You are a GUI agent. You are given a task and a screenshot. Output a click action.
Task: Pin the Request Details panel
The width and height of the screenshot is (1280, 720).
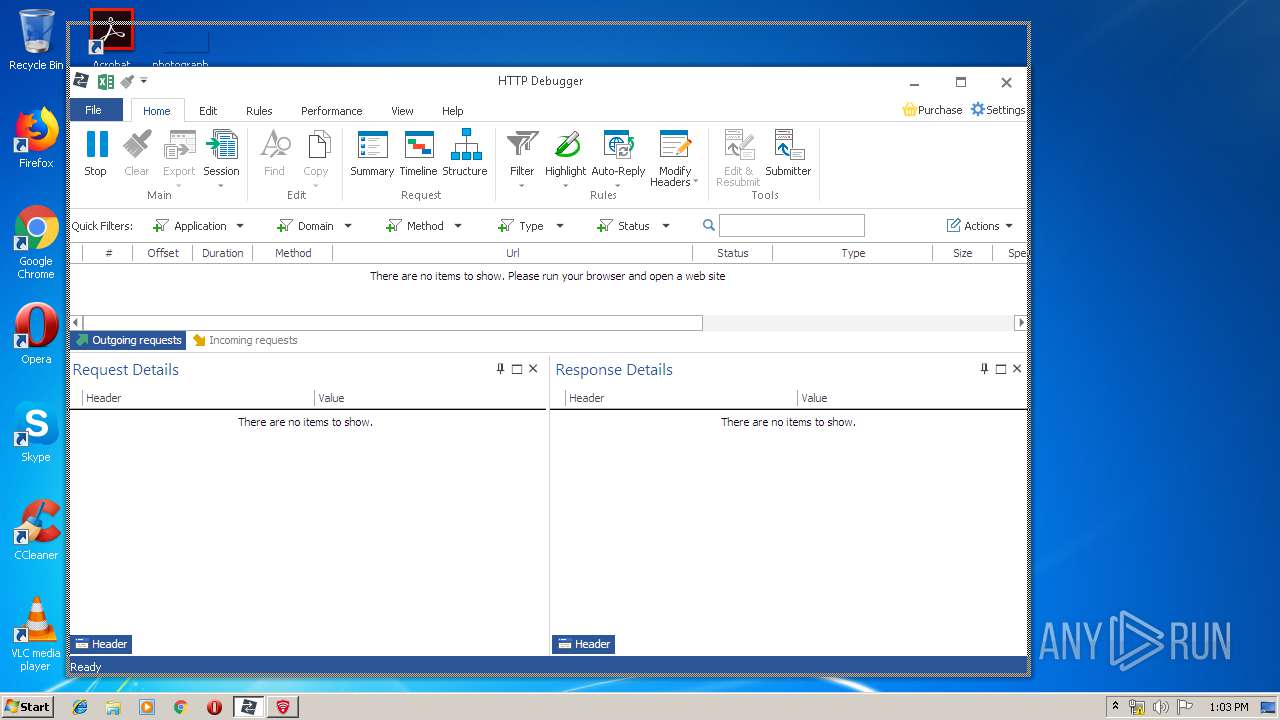(x=501, y=369)
